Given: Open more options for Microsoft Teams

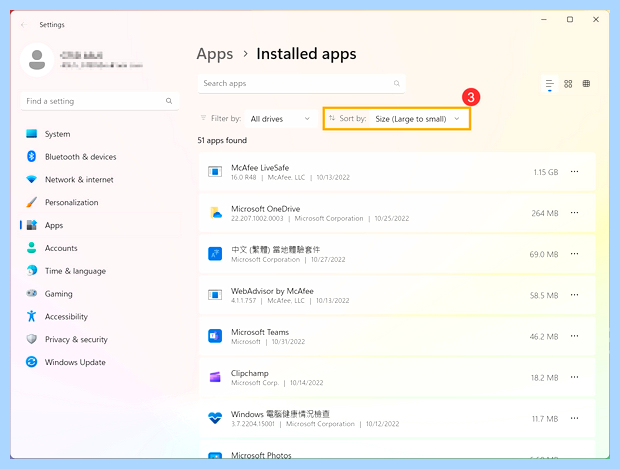Looking at the screenshot, I should point(575,336).
